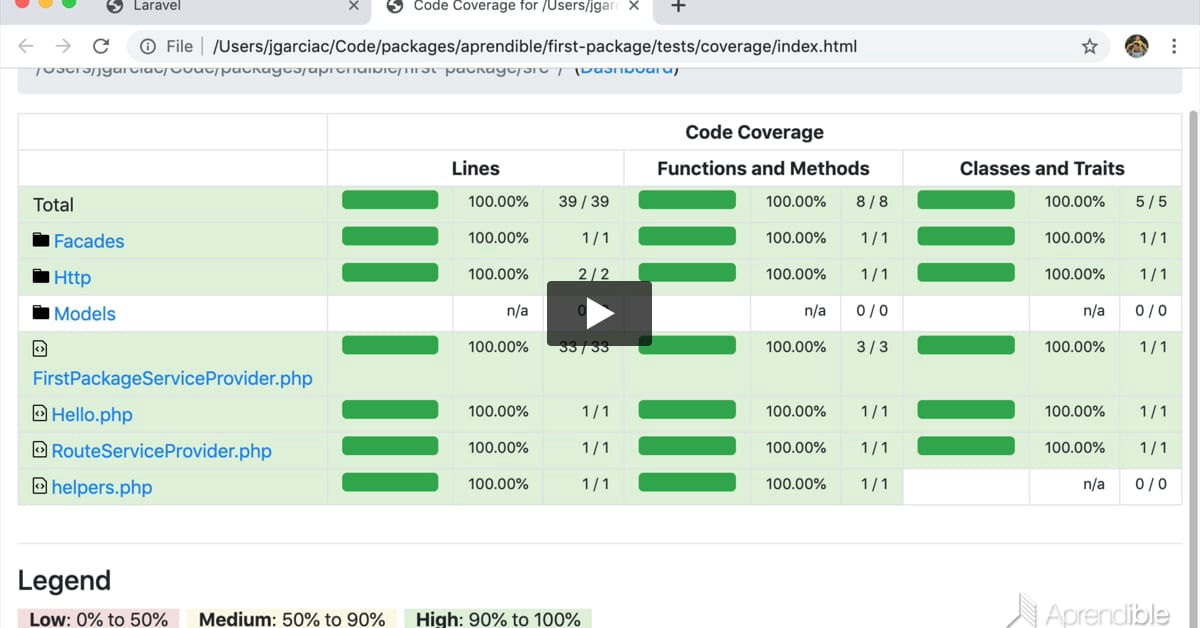
Task: Open the Chrome three-dot menu
Action: pyautogui.click(x=1174, y=46)
